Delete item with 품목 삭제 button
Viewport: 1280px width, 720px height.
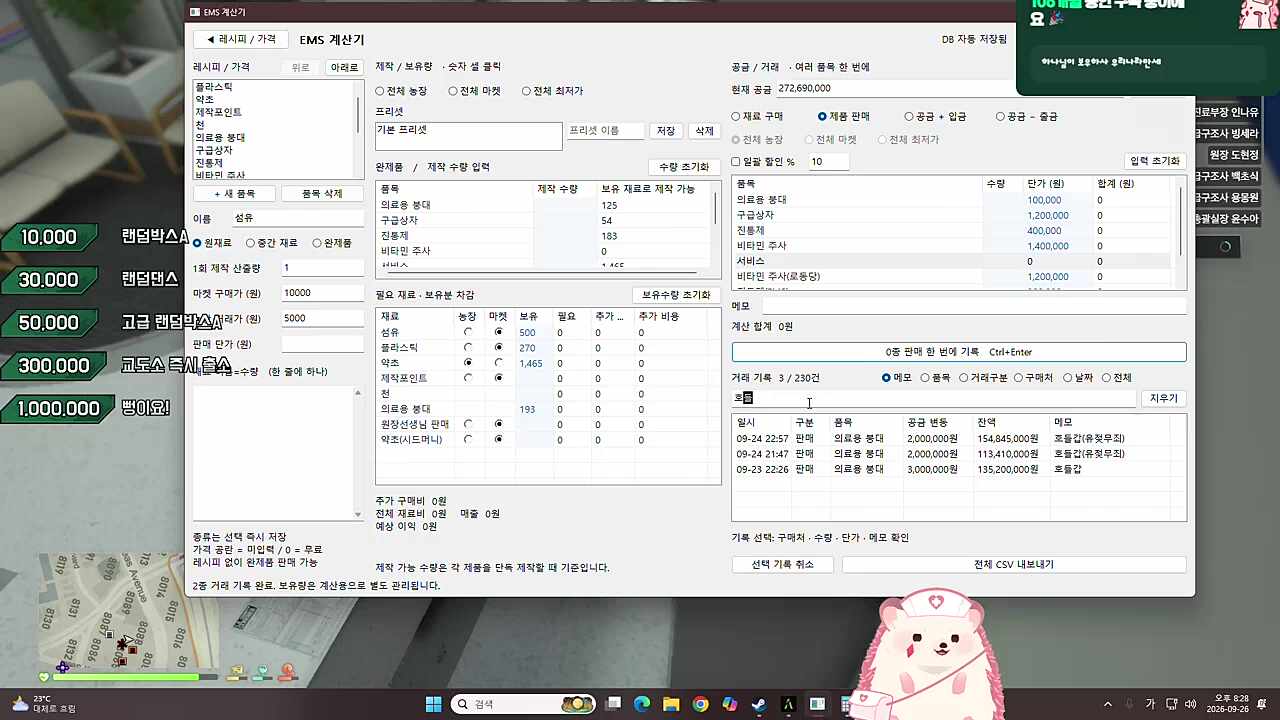click(322, 193)
